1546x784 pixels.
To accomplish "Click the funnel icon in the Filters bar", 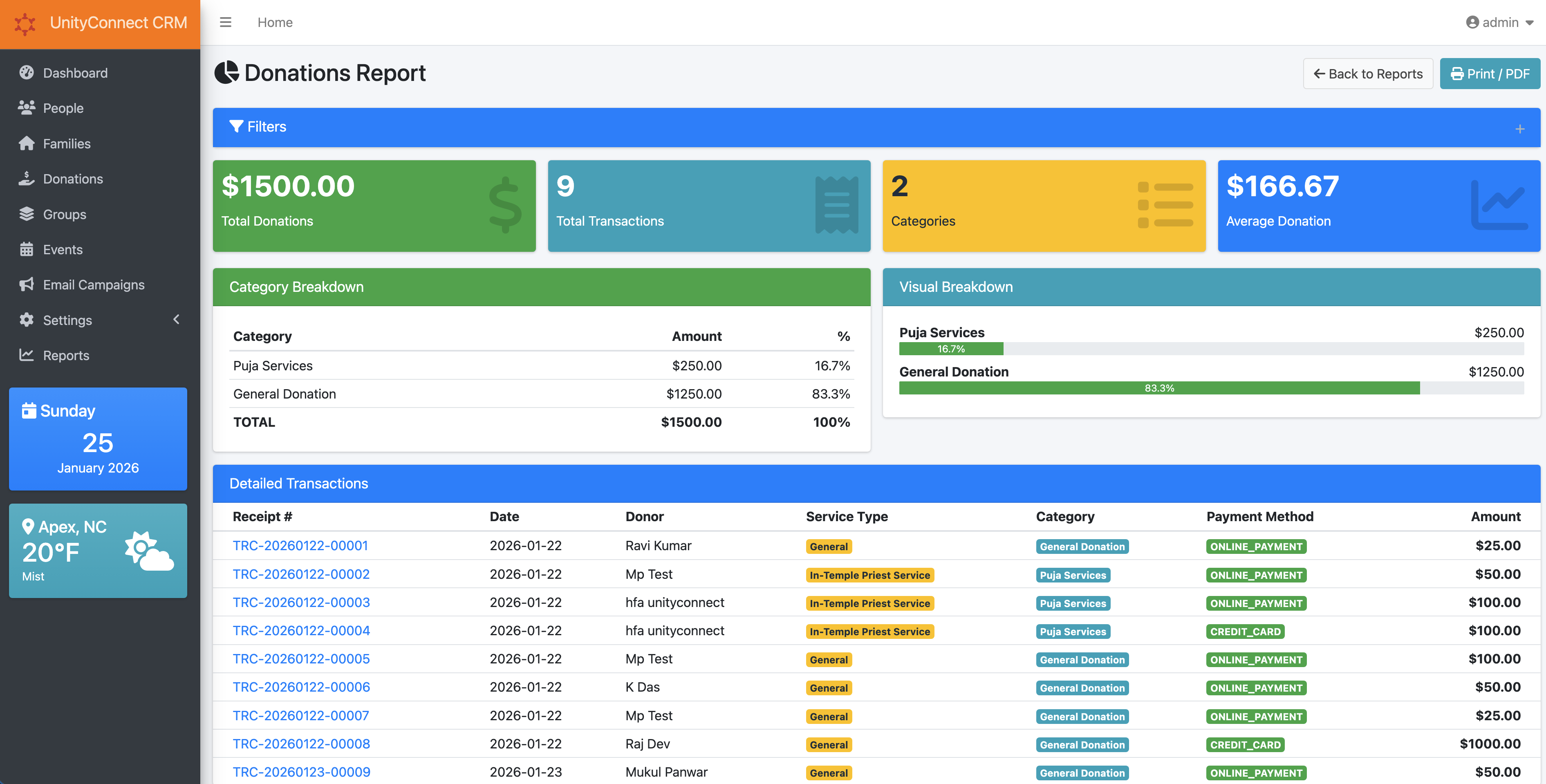I will pos(236,127).
